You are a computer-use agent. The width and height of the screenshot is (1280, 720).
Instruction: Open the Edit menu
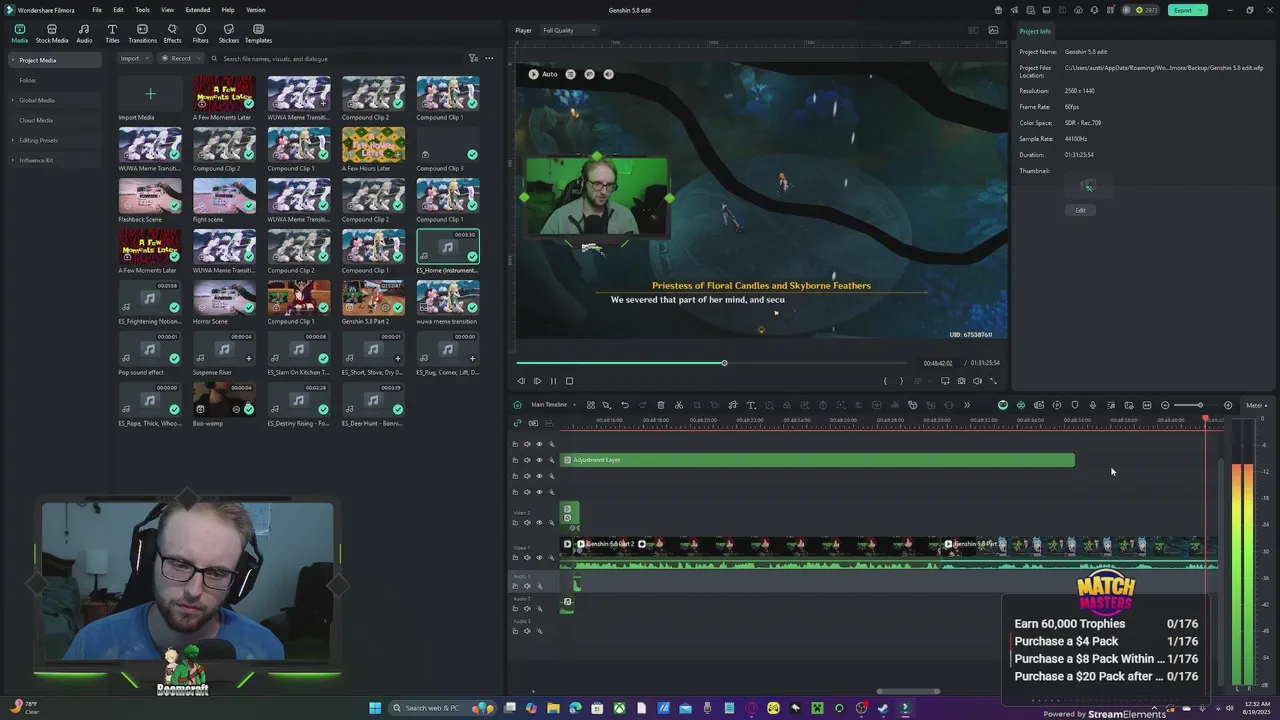tap(118, 10)
